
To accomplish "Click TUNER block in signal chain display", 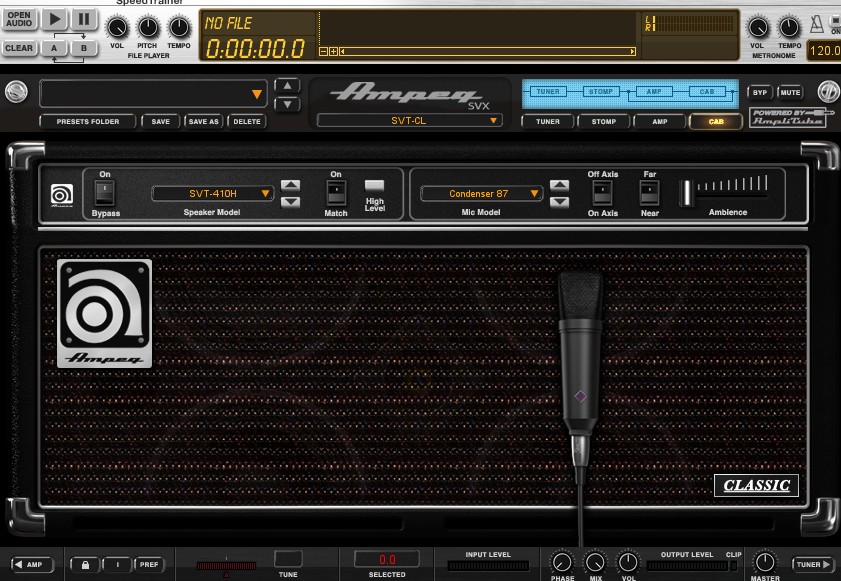I will click(548, 92).
